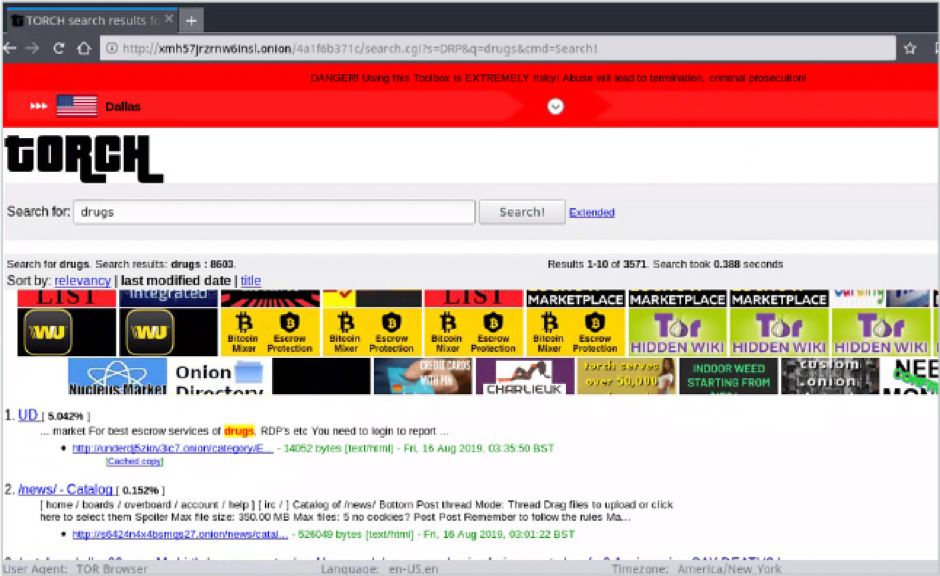Open a new tab with plus button
The width and height of the screenshot is (940, 576).
click(x=190, y=20)
